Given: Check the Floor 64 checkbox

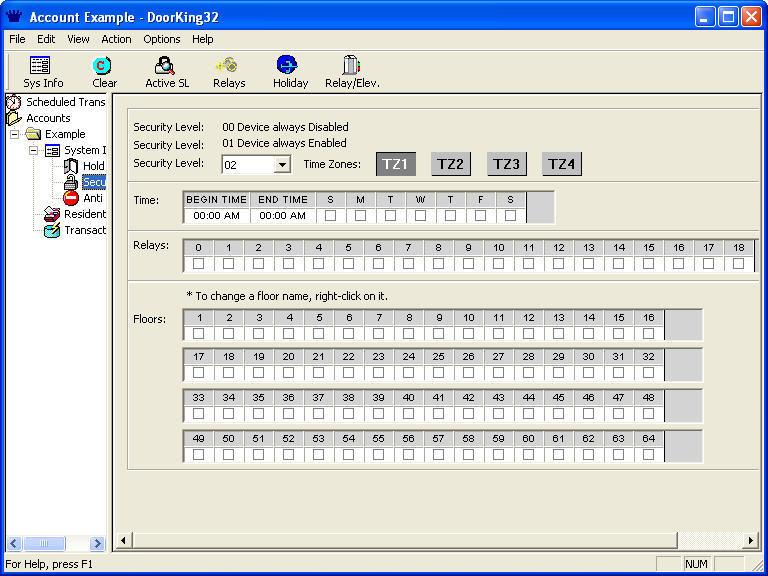Looking at the screenshot, I should pos(648,455).
